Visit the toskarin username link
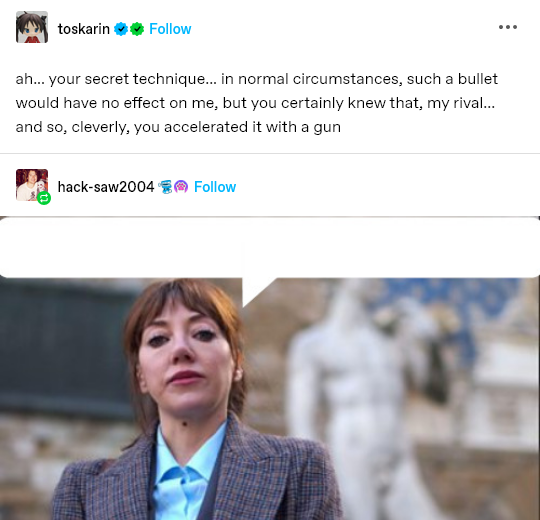Viewport: 540px width, 520px height. coord(84,29)
